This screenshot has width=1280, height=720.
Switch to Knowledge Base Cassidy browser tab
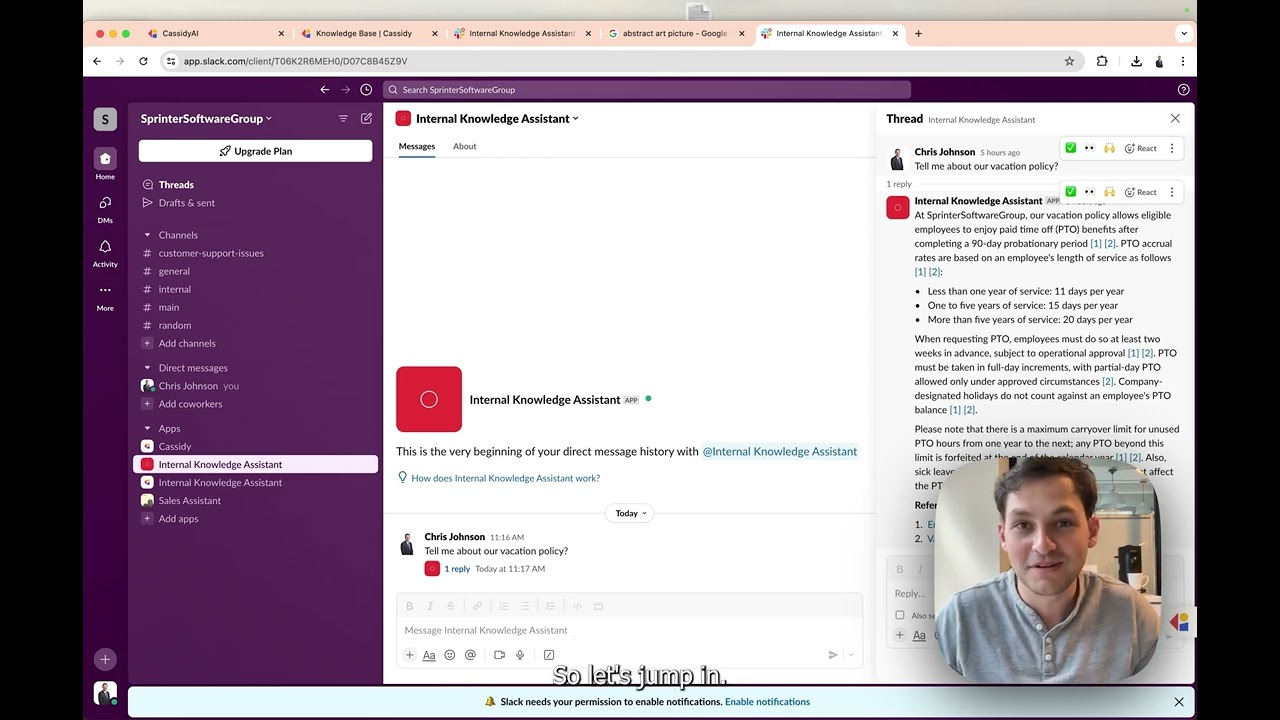pos(363,33)
